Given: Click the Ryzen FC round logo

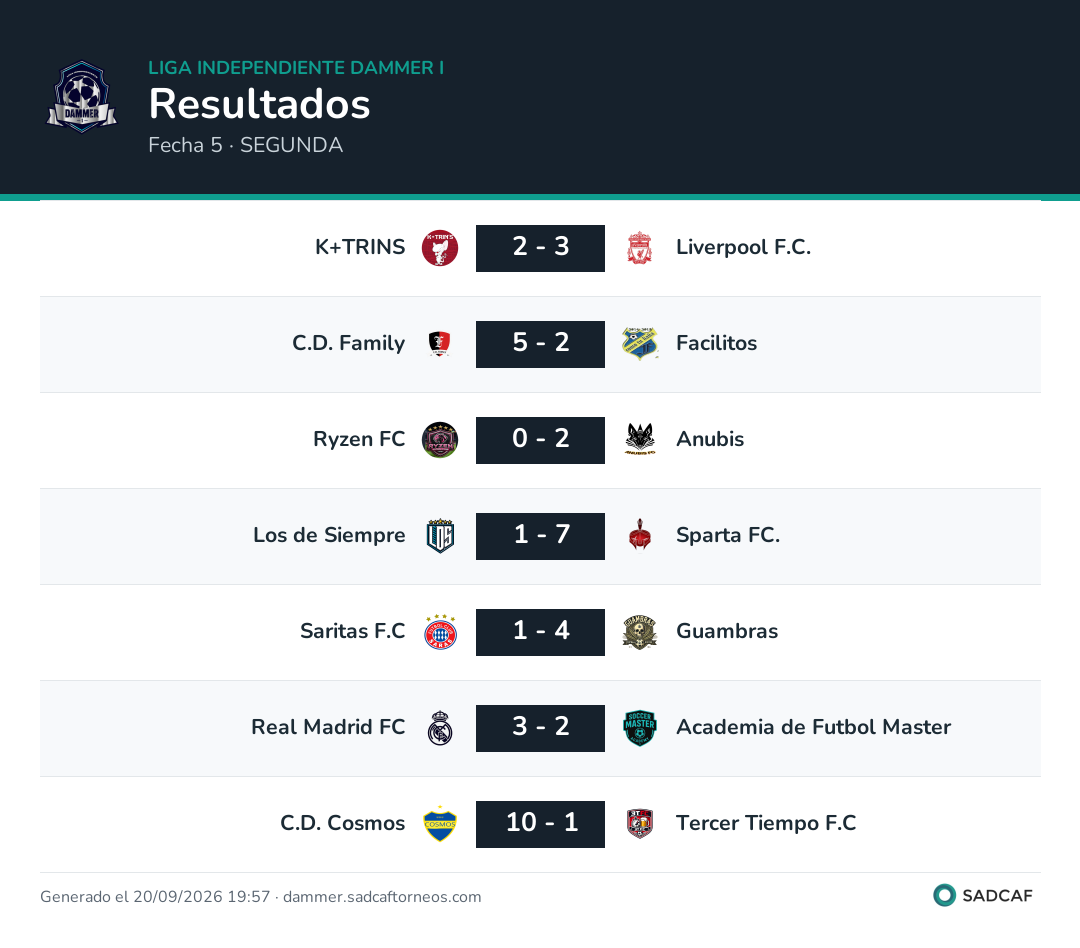Looking at the screenshot, I should click(x=440, y=440).
